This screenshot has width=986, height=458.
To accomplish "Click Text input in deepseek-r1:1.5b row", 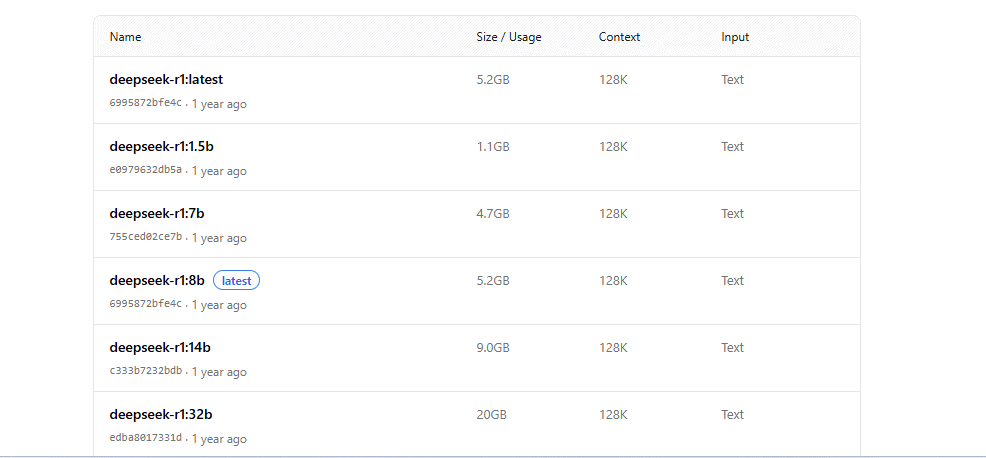I will click(x=733, y=147).
